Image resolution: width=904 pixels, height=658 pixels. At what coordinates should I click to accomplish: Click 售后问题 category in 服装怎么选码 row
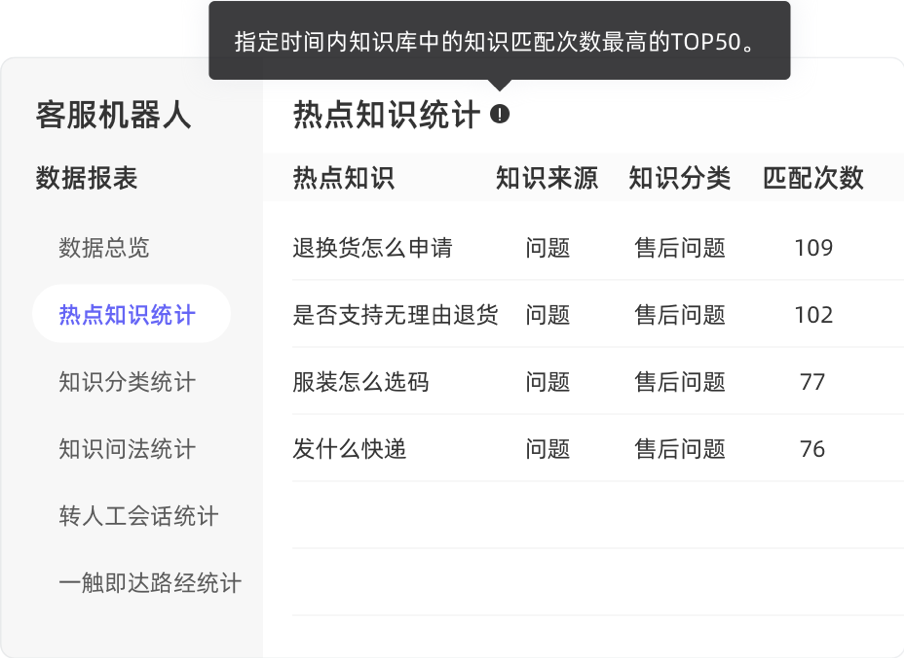680,382
